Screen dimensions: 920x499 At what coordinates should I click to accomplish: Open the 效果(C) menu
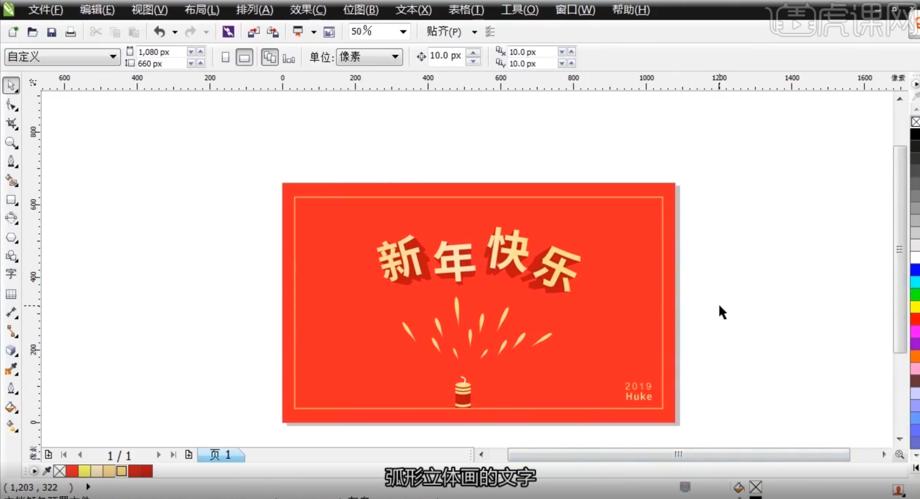[x=307, y=9]
